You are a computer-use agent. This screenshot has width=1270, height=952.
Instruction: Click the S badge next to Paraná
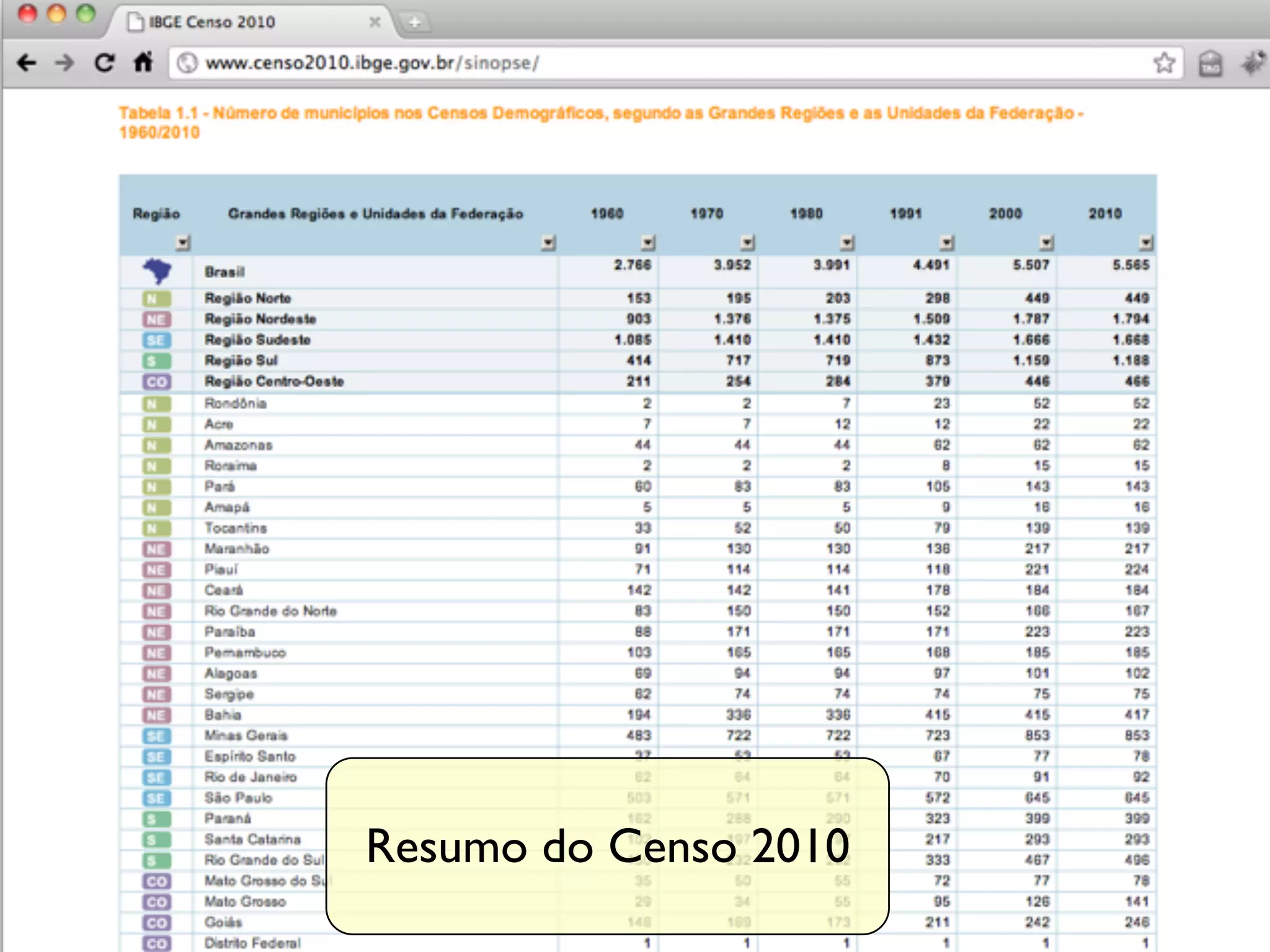pos(156,819)
